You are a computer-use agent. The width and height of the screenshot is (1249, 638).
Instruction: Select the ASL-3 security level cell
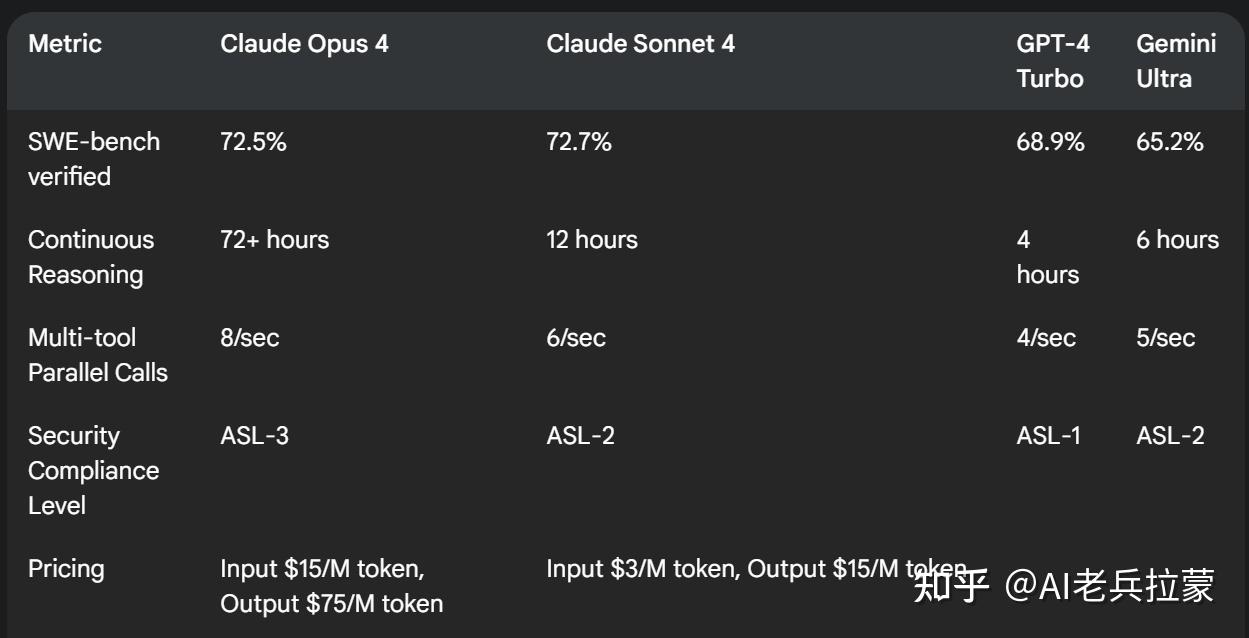(254, 436)
